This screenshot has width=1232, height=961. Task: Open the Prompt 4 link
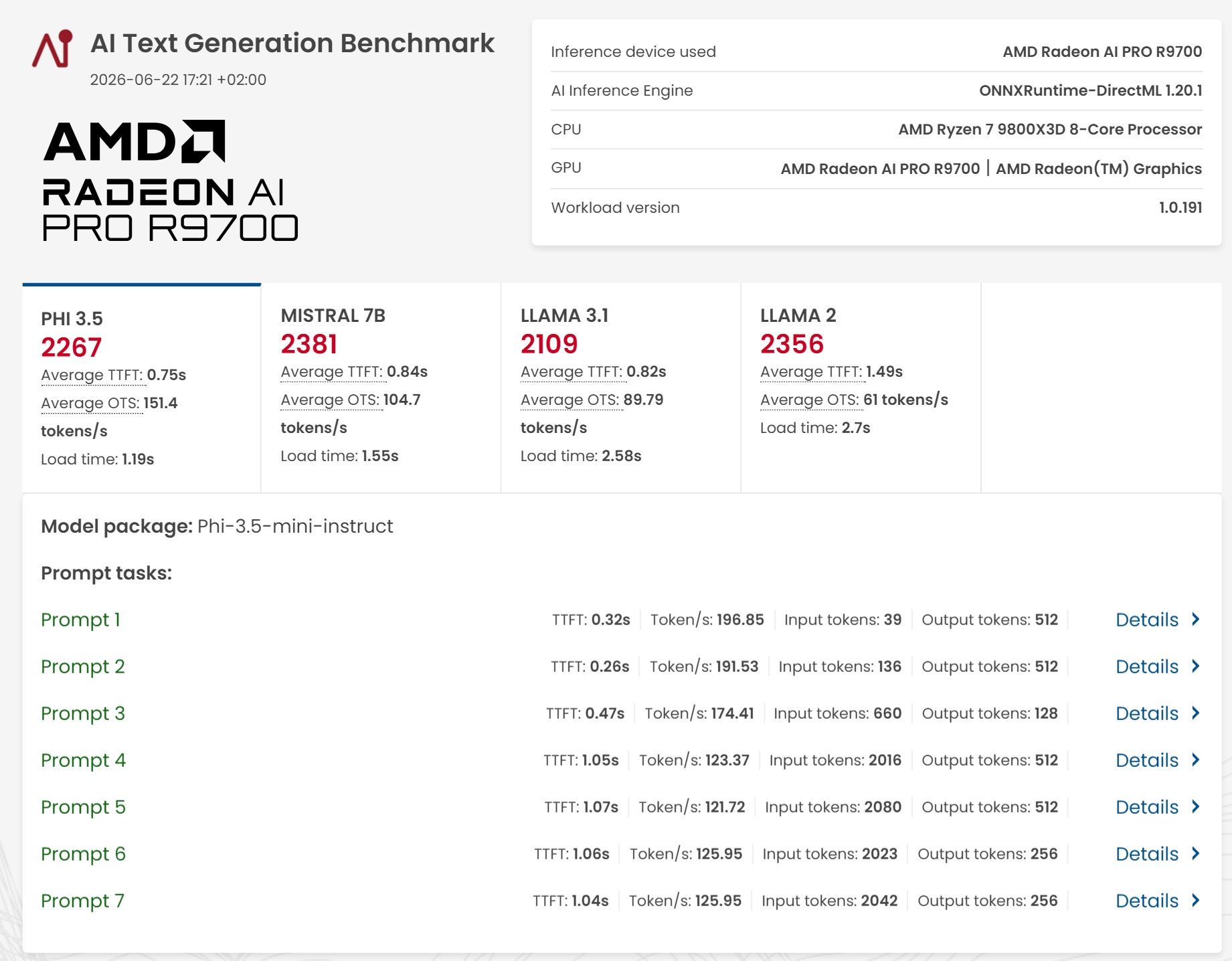(x=83, y=760)
